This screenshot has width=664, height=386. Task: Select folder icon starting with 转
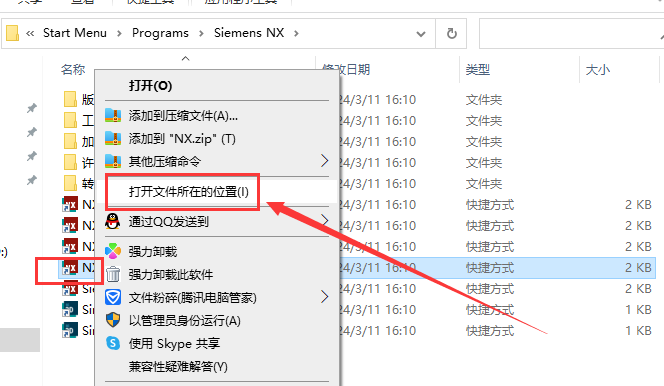click(70, 183)
